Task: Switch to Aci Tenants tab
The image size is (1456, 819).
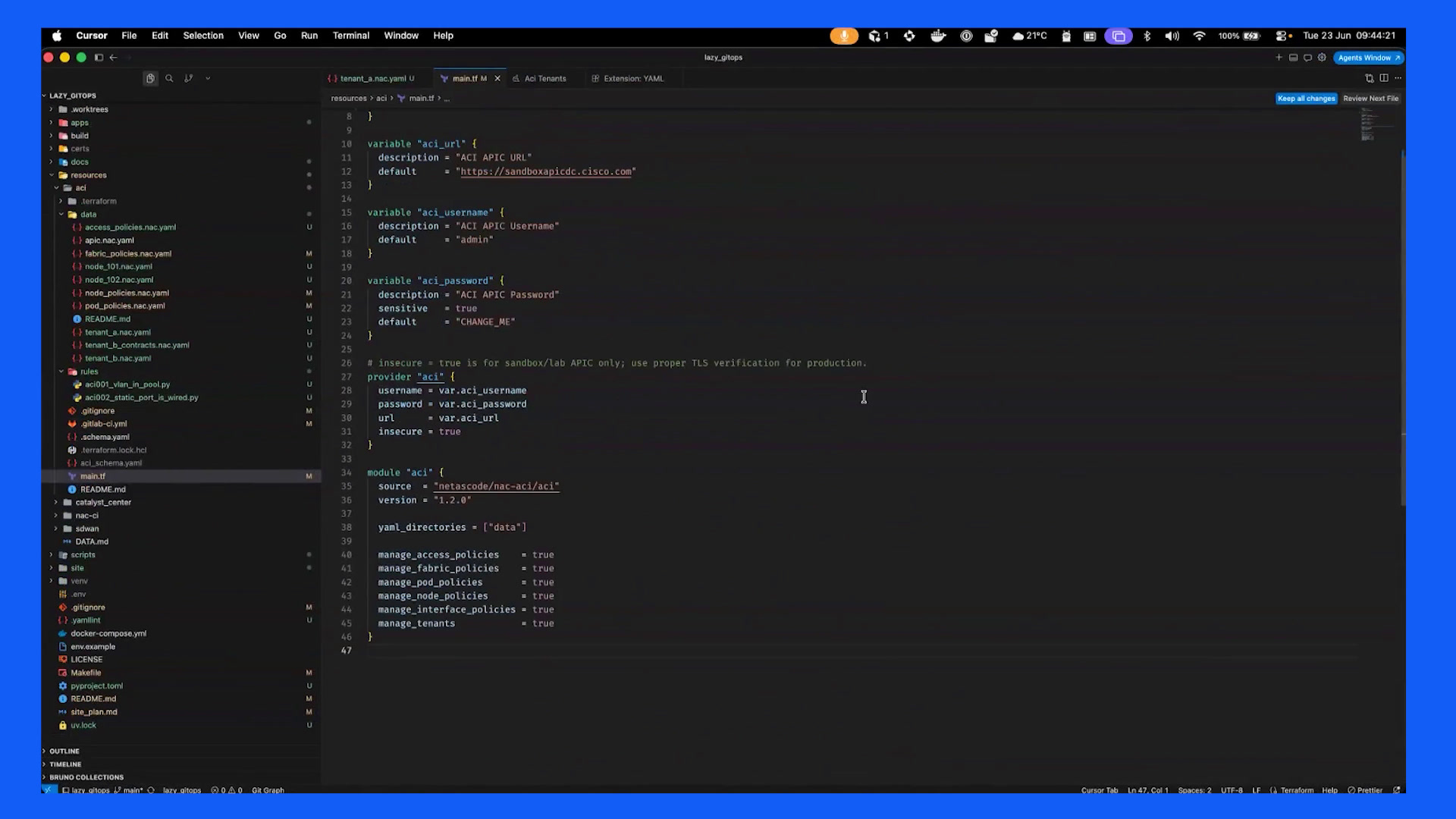Action: coord(544,78)
